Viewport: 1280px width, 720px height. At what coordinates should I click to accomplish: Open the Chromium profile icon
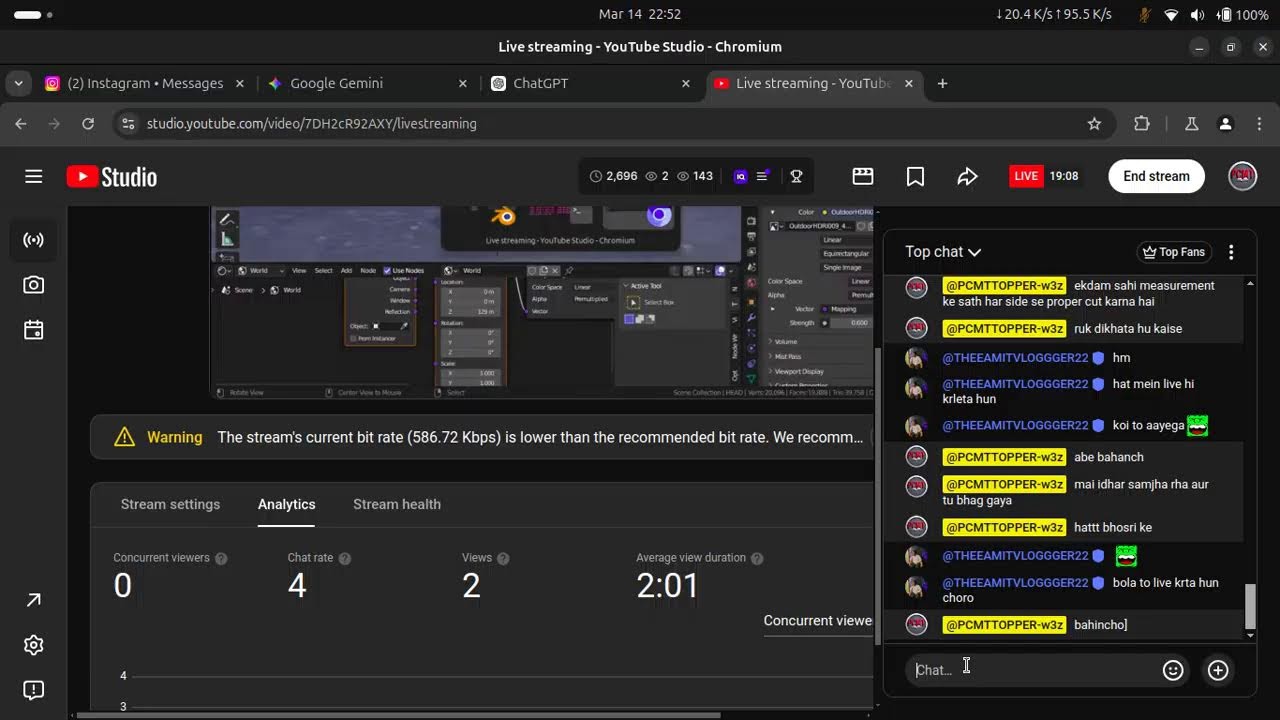click(1225, 124)
